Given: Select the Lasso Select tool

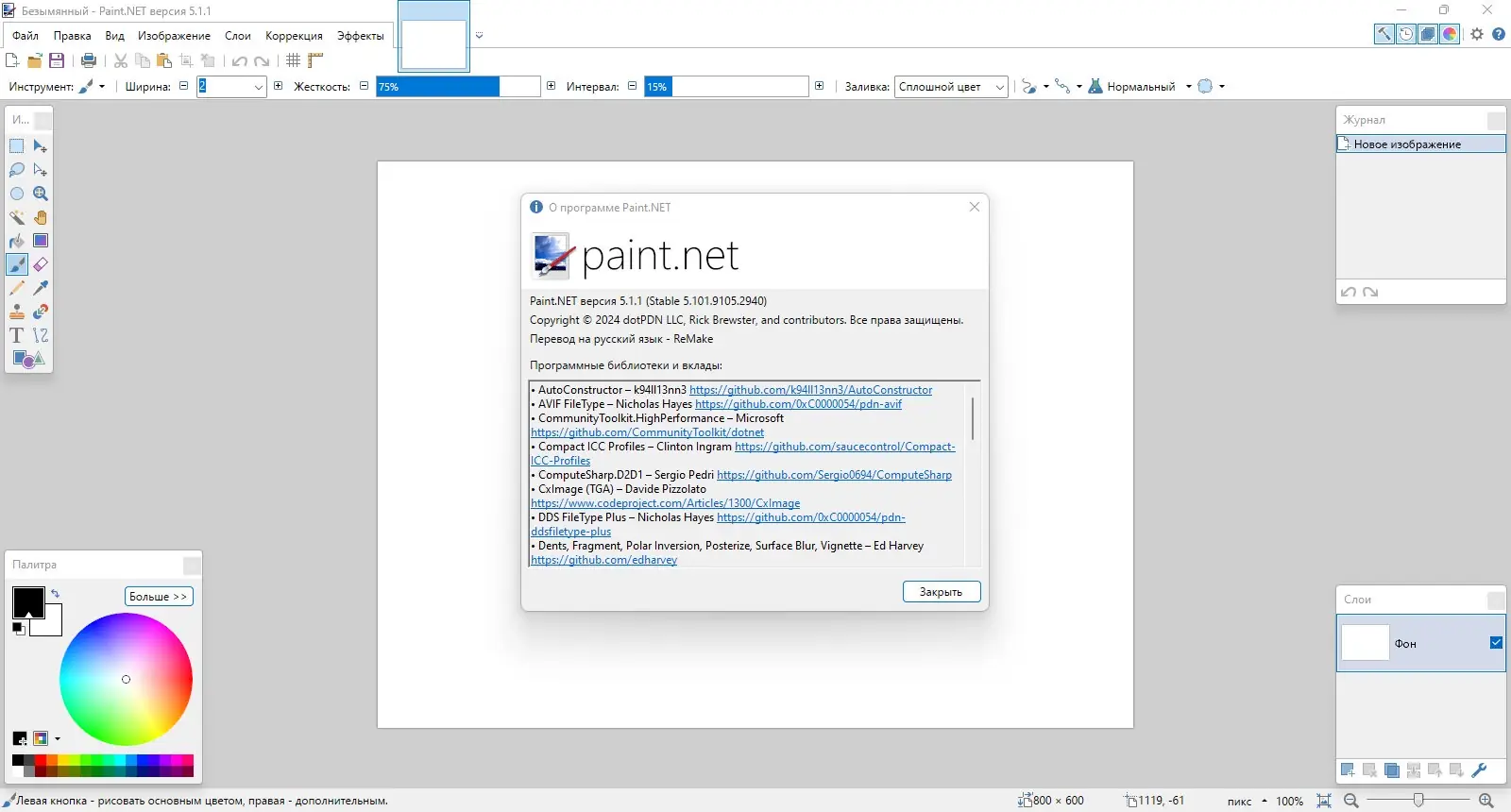Looking at the screenshot, I should [x=17, y=170].
